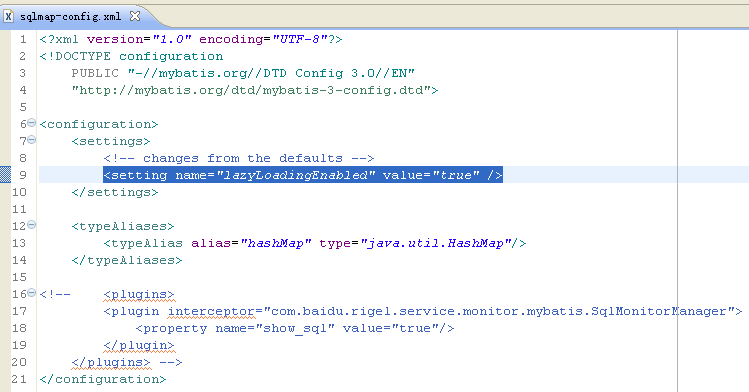Viewport: 749px width, 392px height.
Task: Click the mybatis DTD Config 3.0 public identifier
Action: coord(271,73)
